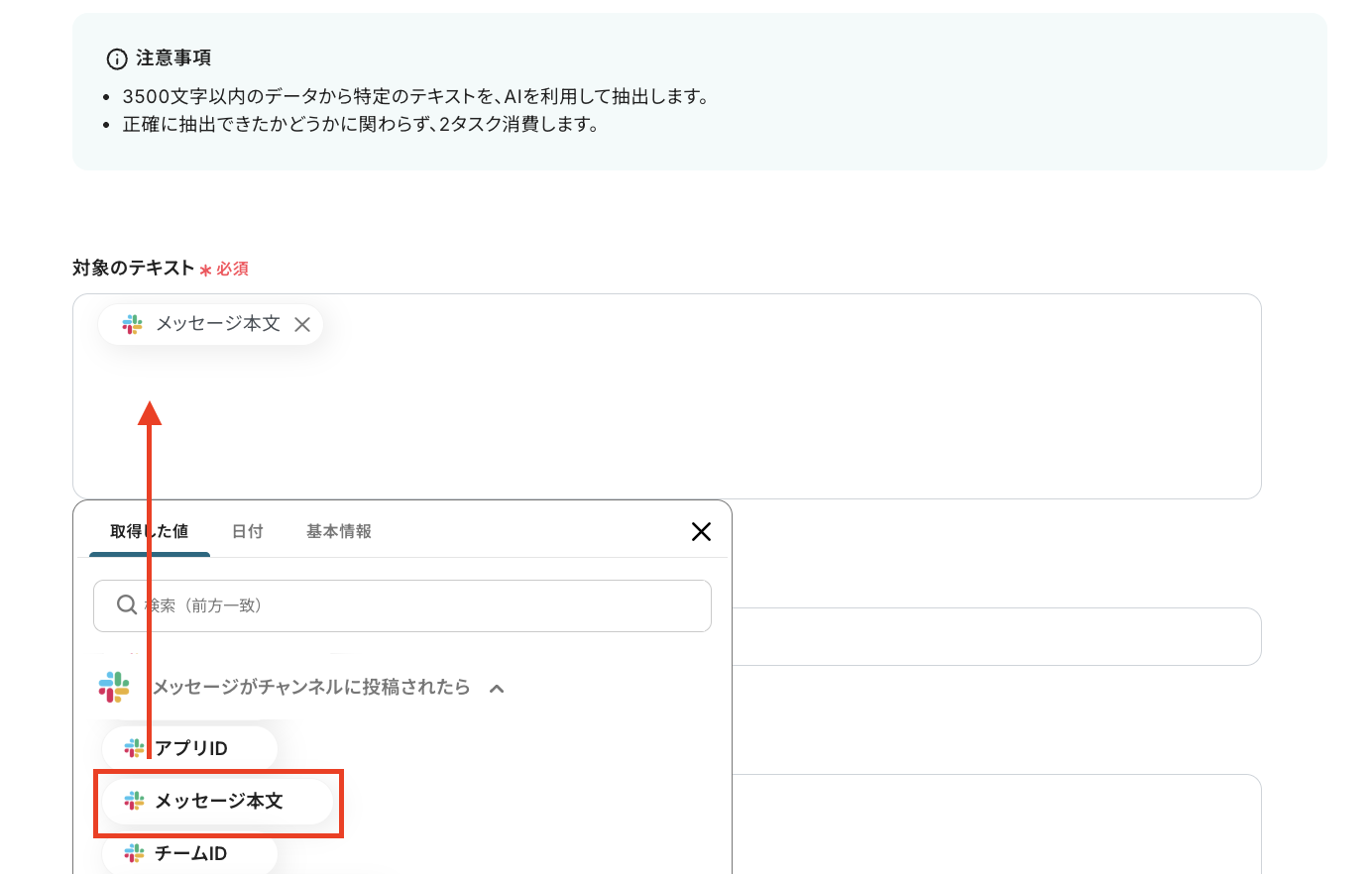Select メッセージ本文 in the value list

[x=218, y=801]
